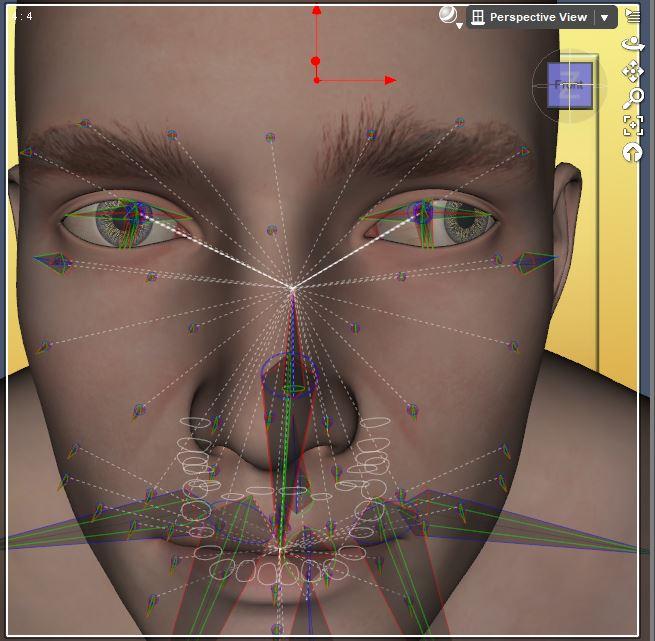Open the draw style dropdown arrow
Viewport: 655px width, 641px height.
coord(460,26)
